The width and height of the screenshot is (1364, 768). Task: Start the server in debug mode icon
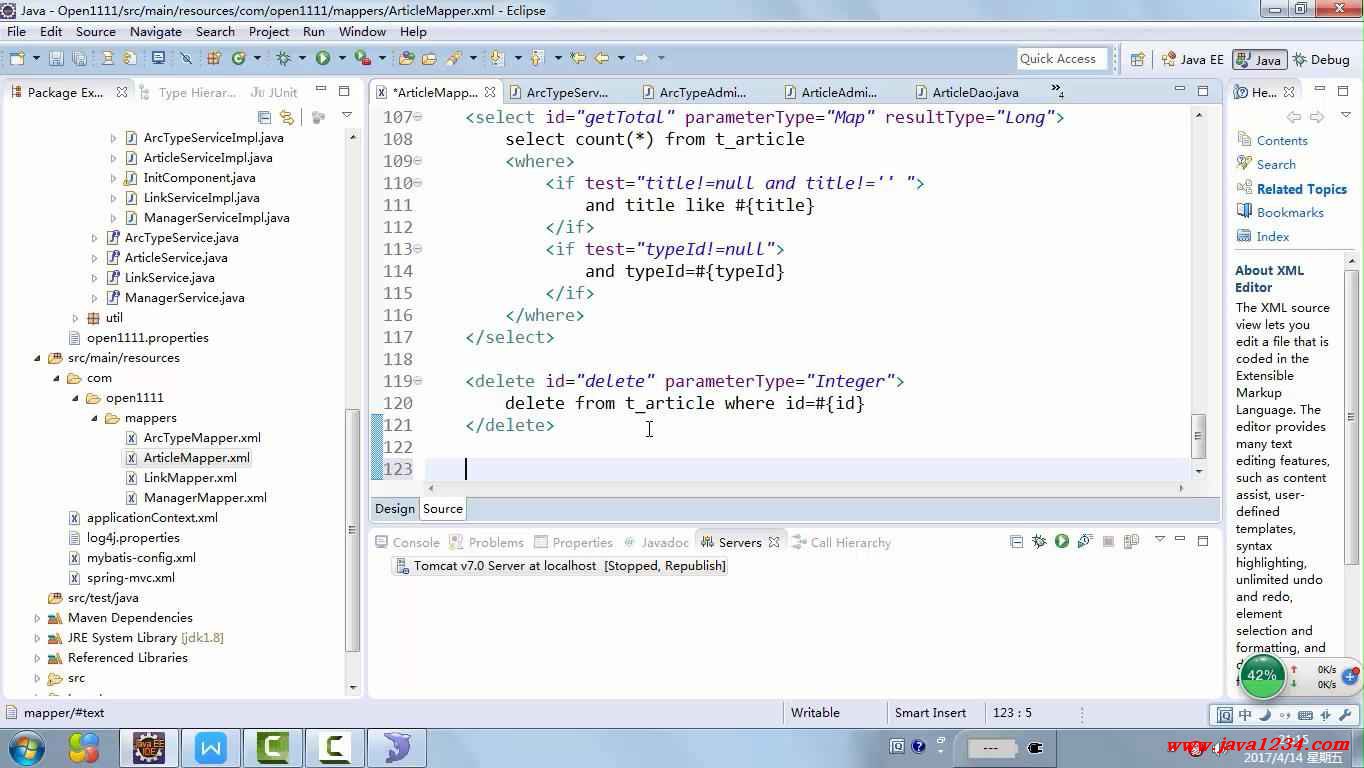[1039, 541]
